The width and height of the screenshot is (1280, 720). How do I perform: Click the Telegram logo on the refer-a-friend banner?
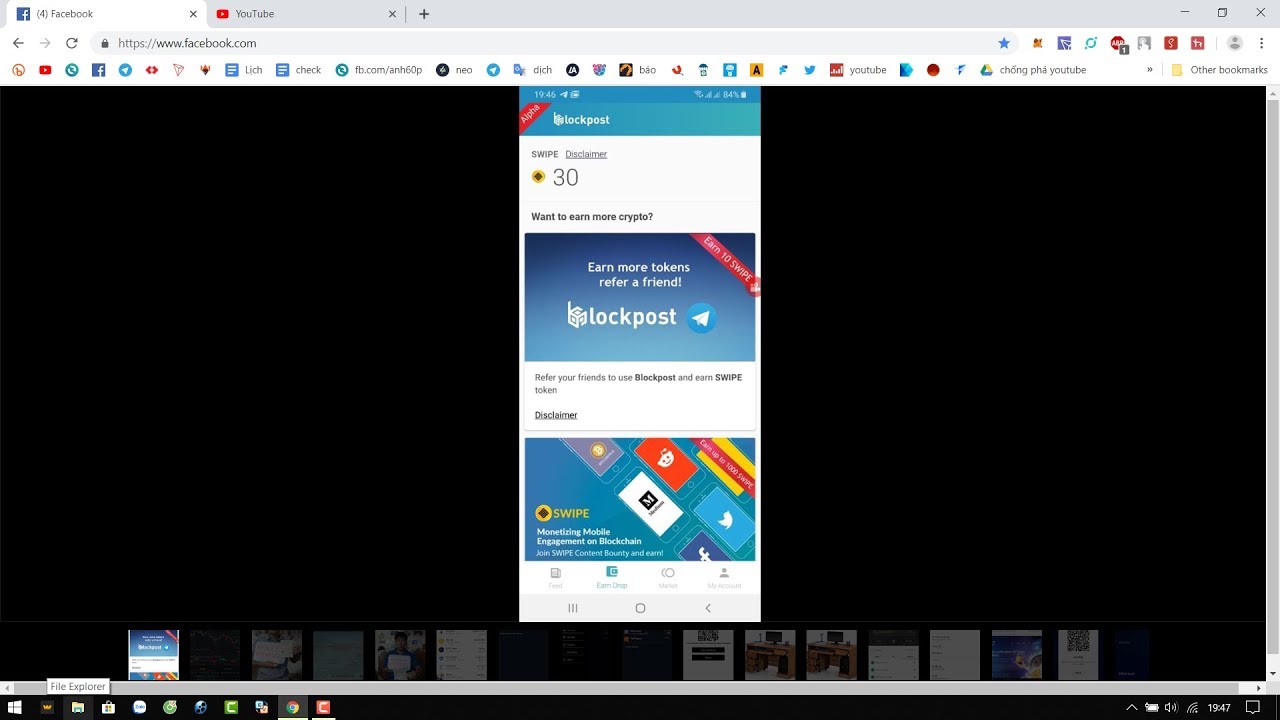[701, 318]
